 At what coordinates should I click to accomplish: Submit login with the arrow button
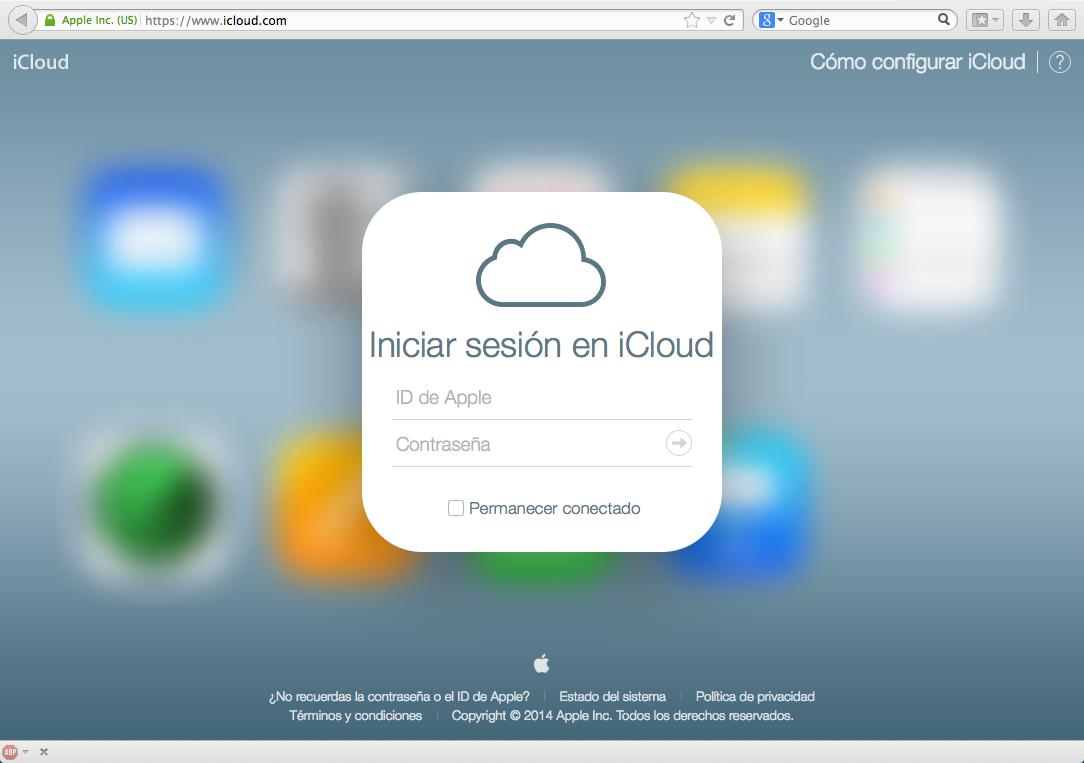679,443
